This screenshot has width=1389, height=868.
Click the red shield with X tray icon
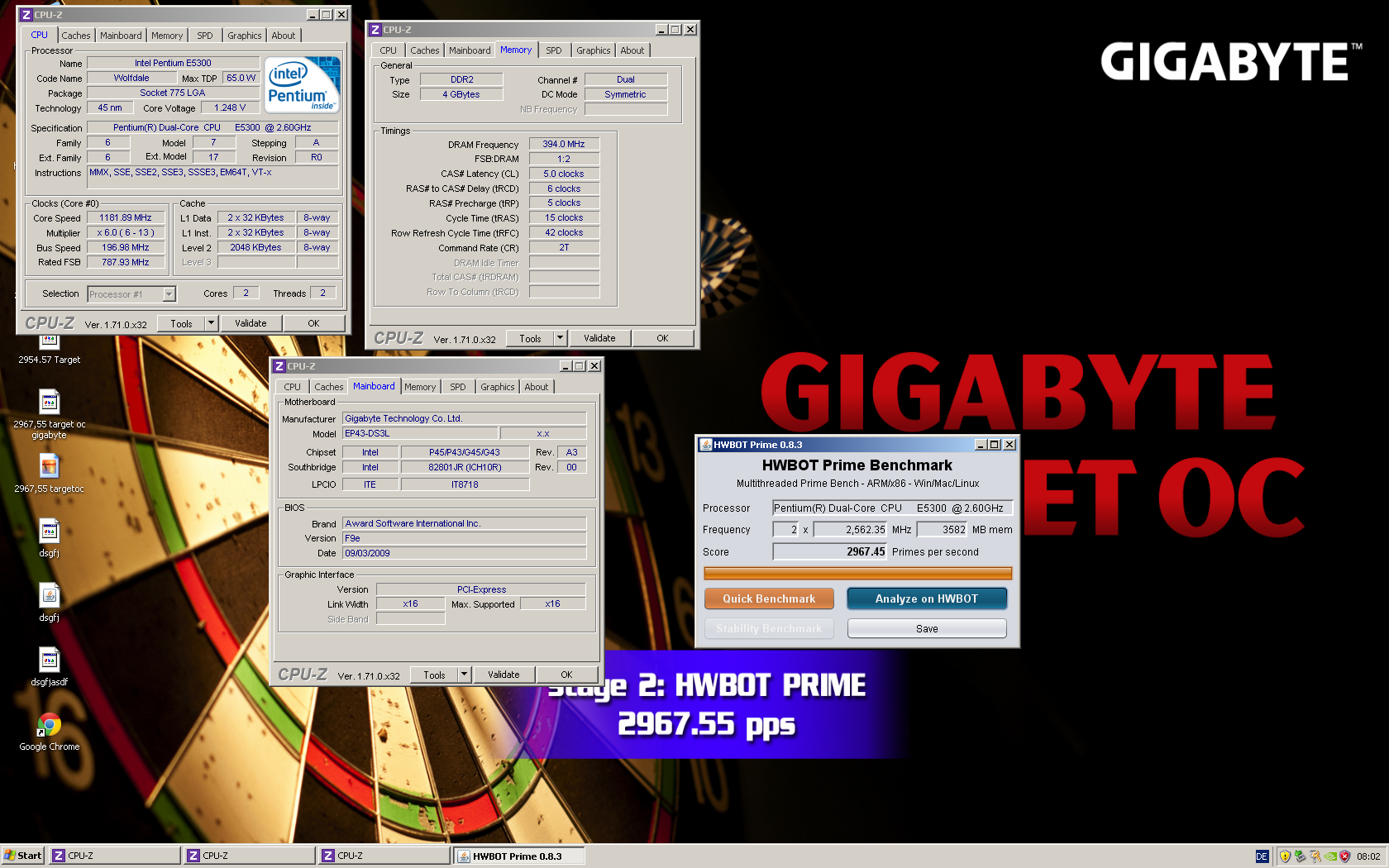click(1344, 856)
